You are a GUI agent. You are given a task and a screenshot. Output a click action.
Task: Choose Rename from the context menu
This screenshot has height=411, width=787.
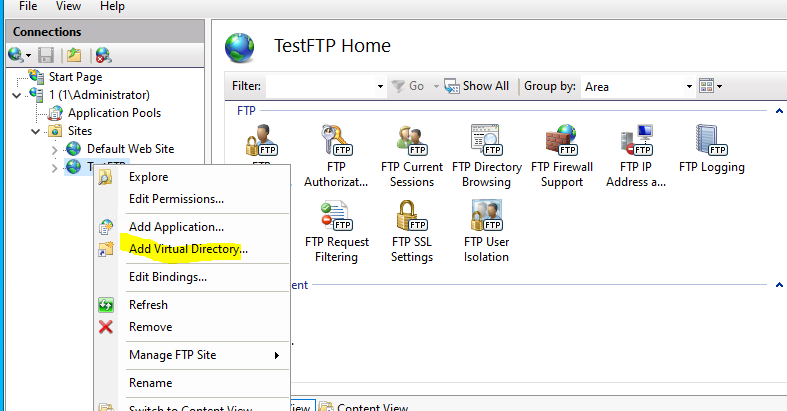pyautogui.click(x=192, y=383)
